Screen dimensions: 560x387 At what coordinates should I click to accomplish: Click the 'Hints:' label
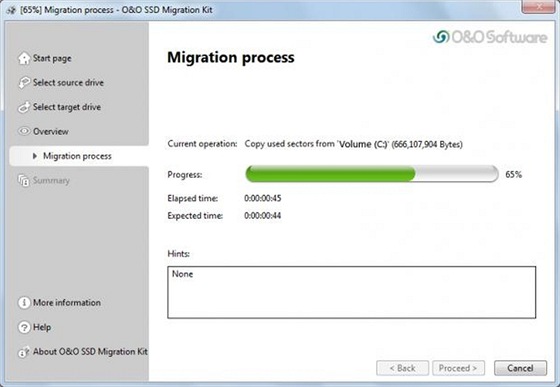[x=179, y=254]
